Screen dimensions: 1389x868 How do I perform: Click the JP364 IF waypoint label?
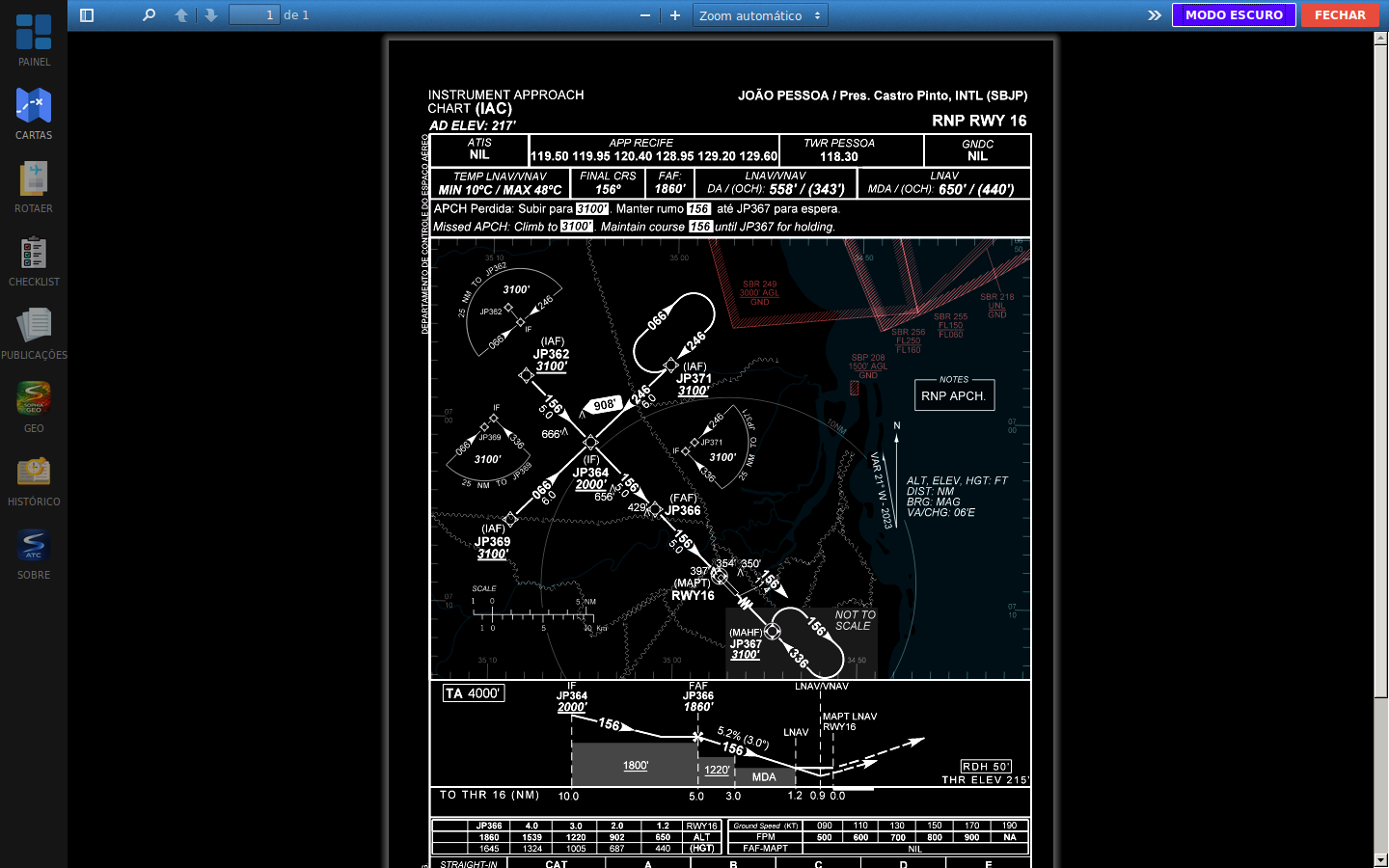click(x=590, y=473)
